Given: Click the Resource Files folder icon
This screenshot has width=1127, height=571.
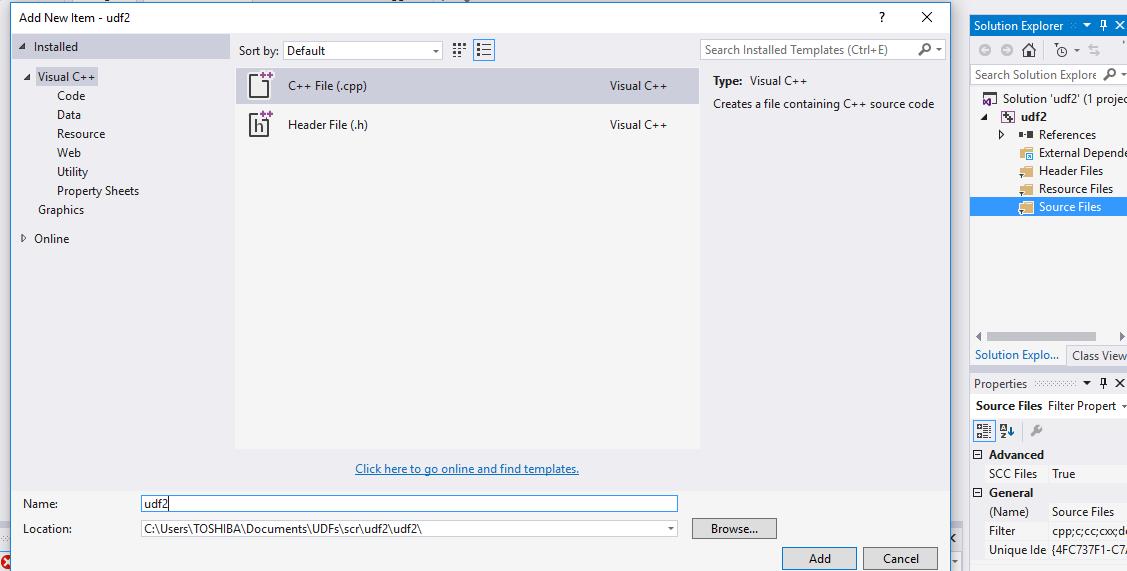Looking at the screenshot, I should (x=1026, y=189).
